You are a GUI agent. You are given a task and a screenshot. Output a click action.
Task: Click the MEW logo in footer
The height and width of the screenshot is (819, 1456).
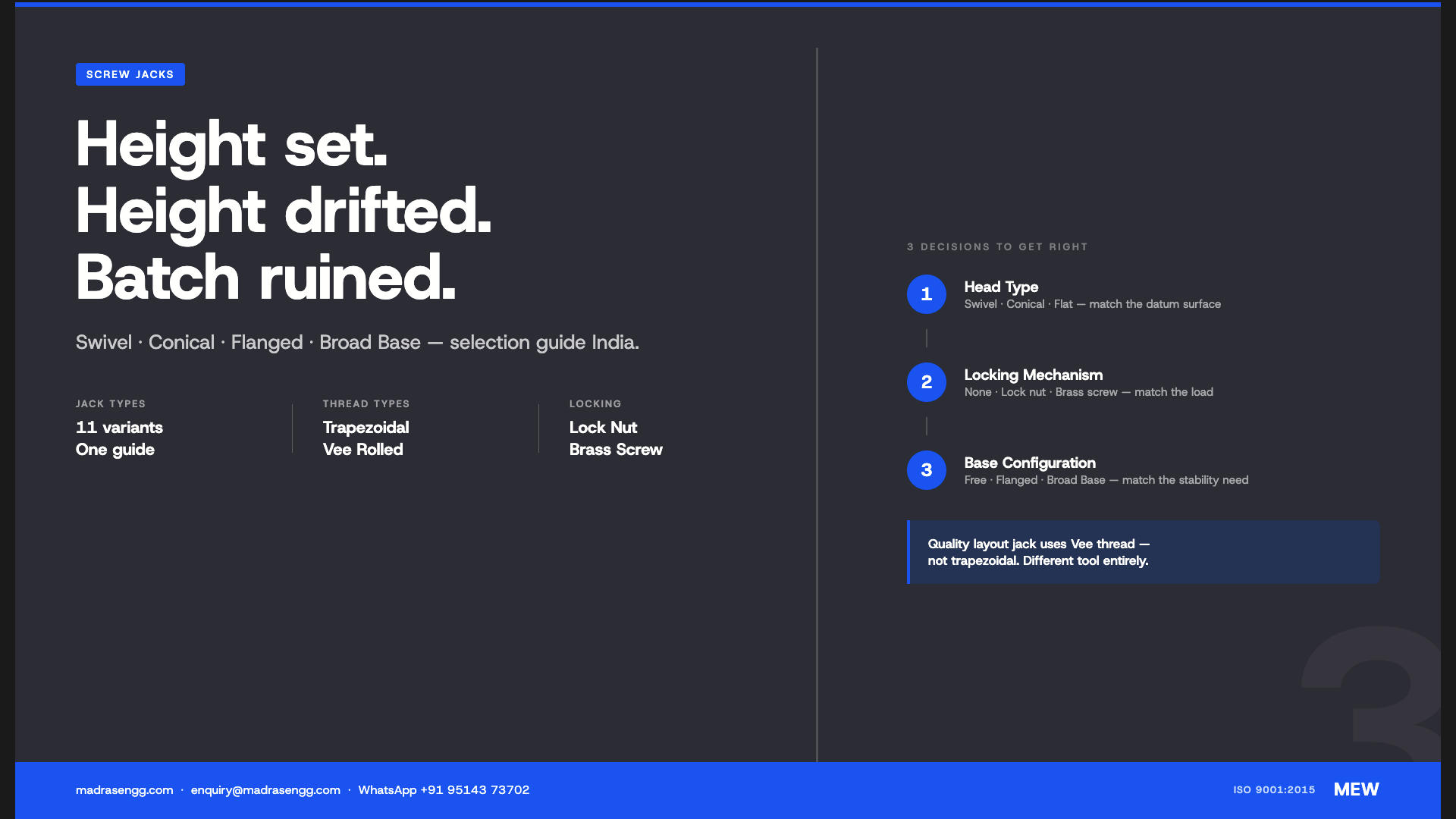click(1356, 789)
